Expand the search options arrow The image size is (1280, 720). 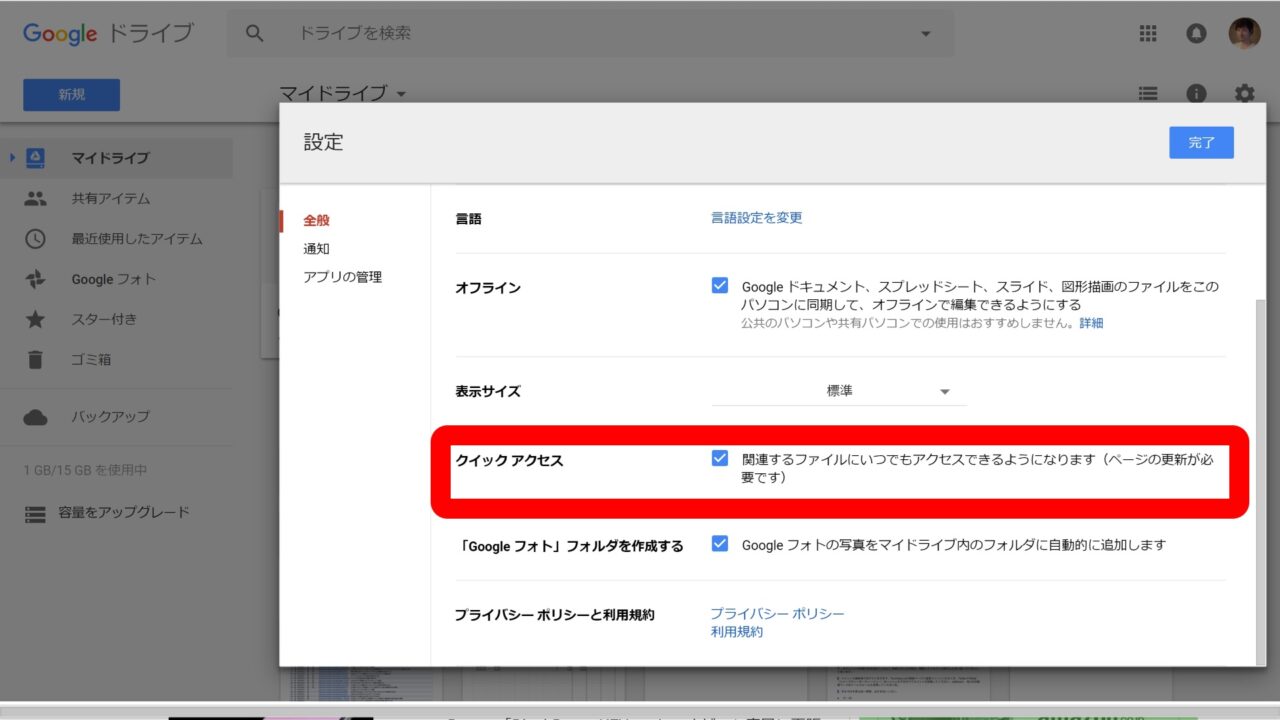pos(925,34)
